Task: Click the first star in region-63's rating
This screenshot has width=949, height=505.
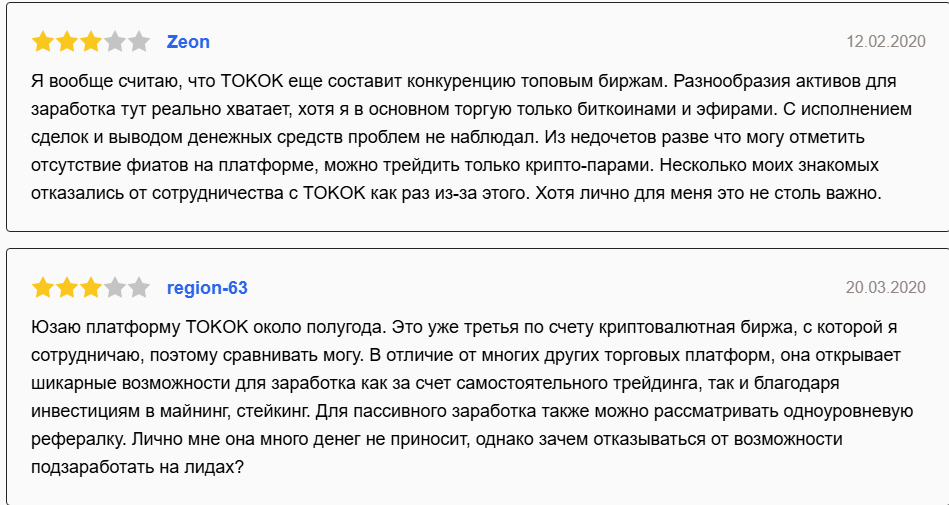Action: (43, 288)
